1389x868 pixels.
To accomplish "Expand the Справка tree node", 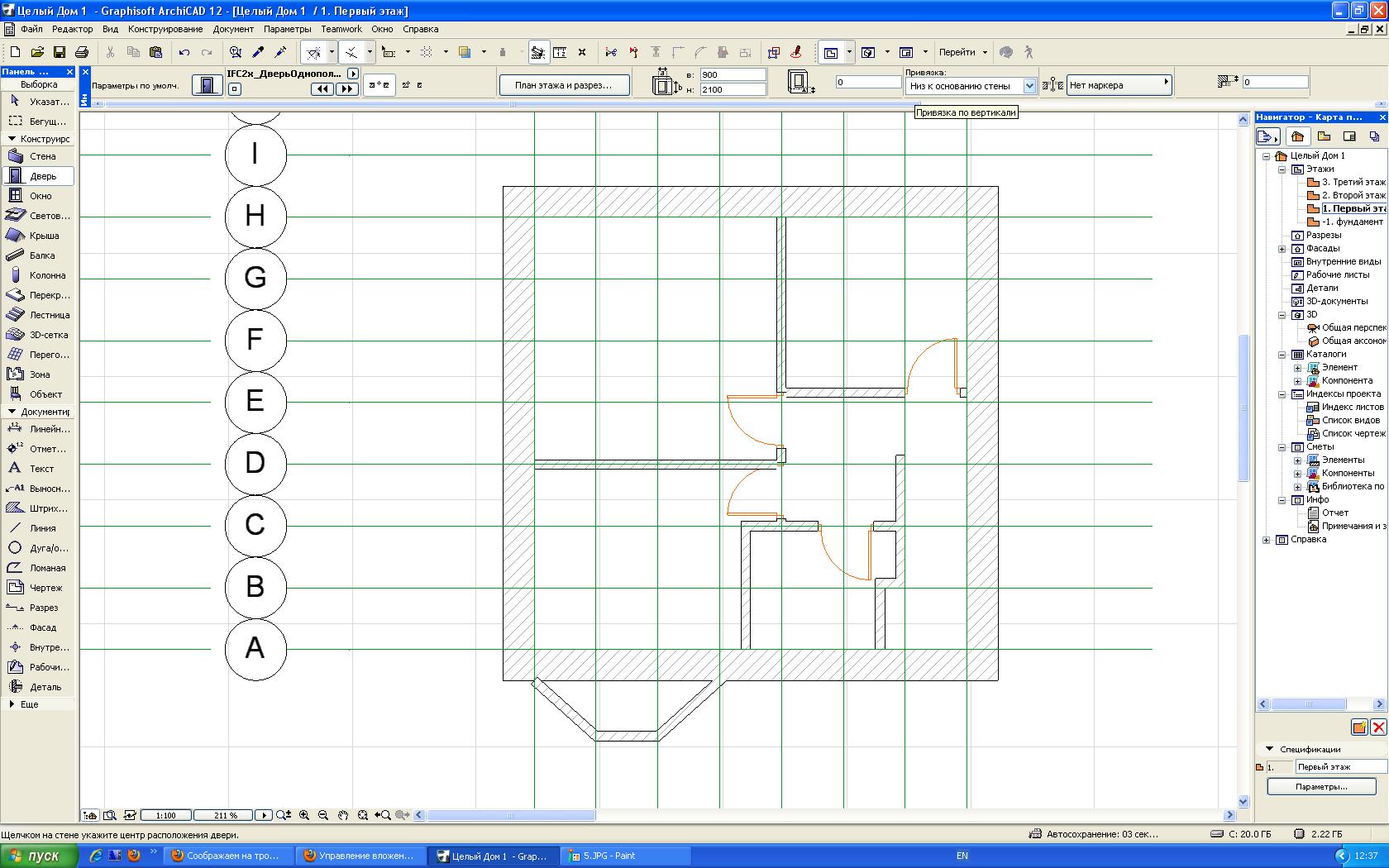I will [x=1267, y=540].
